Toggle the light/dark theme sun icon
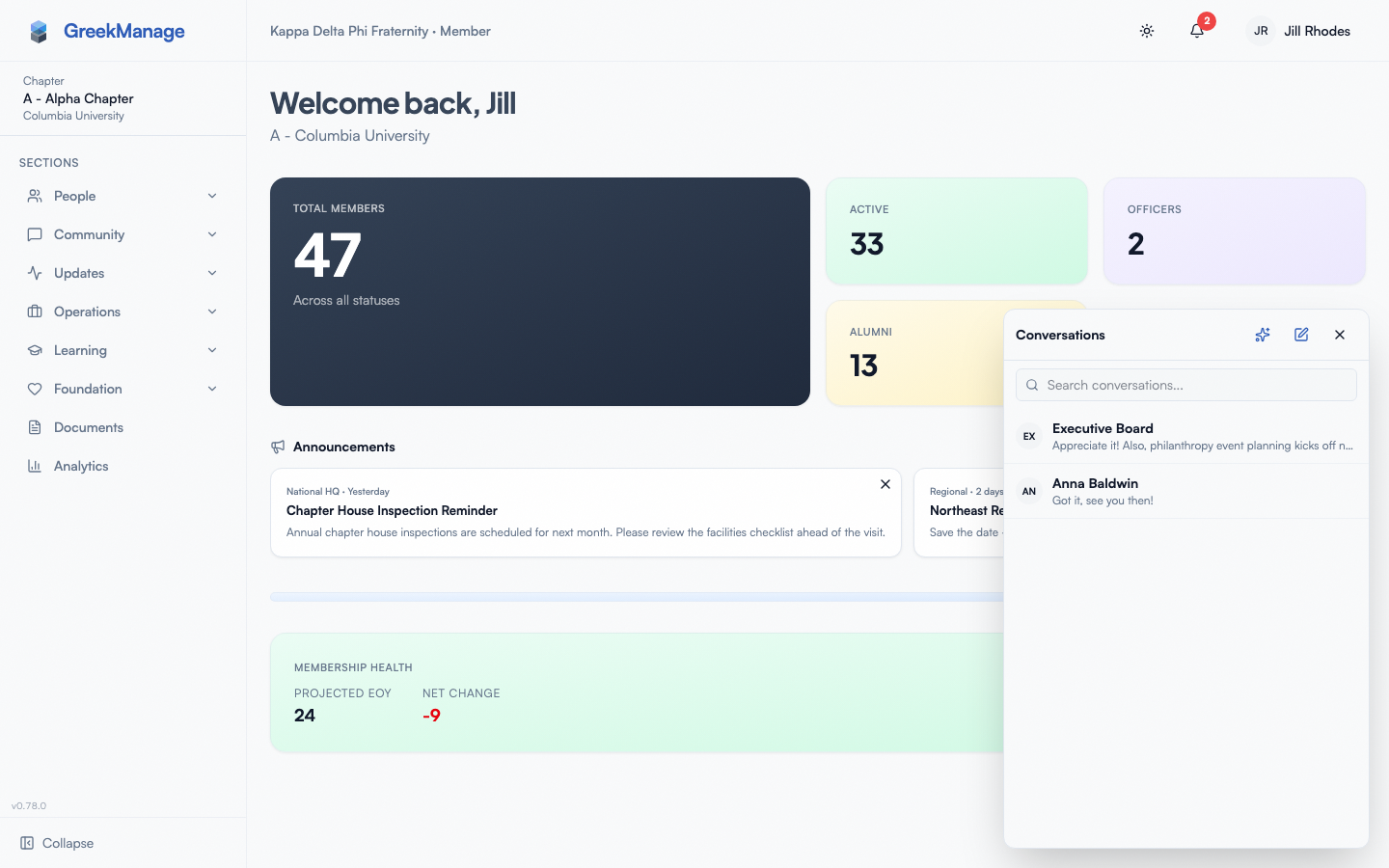 (x=1147, y=31)
